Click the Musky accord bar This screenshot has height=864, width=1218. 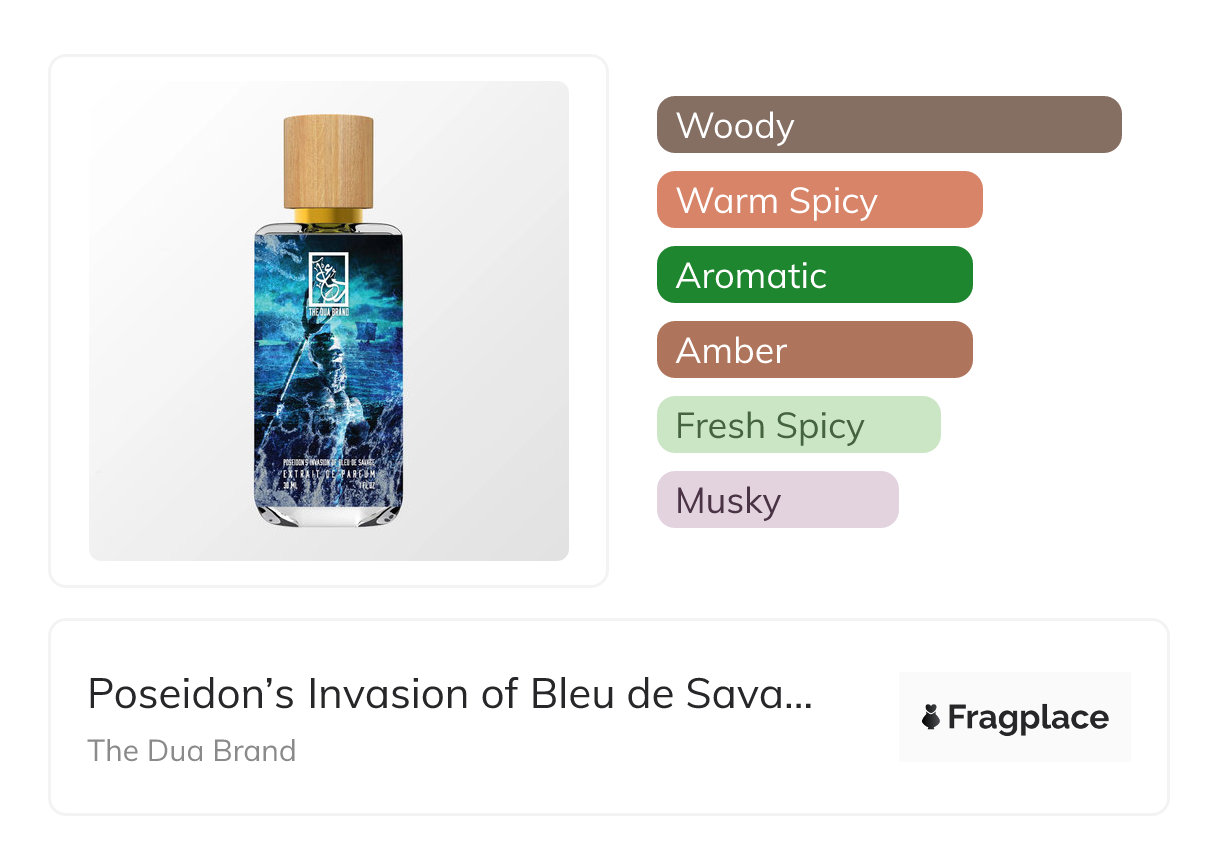(777, 500)
